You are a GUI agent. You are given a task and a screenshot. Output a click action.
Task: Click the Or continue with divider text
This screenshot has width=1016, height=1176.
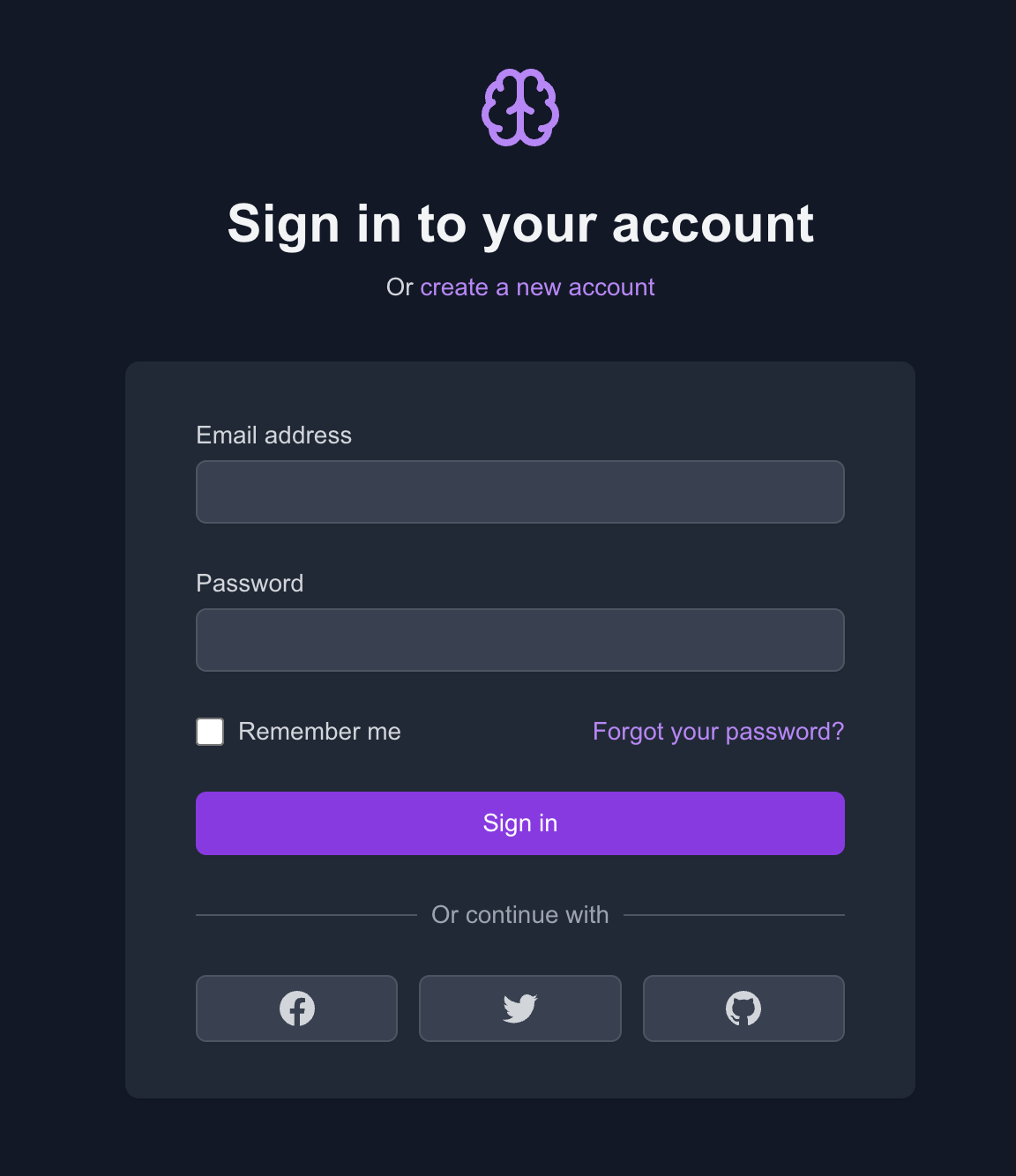coord(520,915)
